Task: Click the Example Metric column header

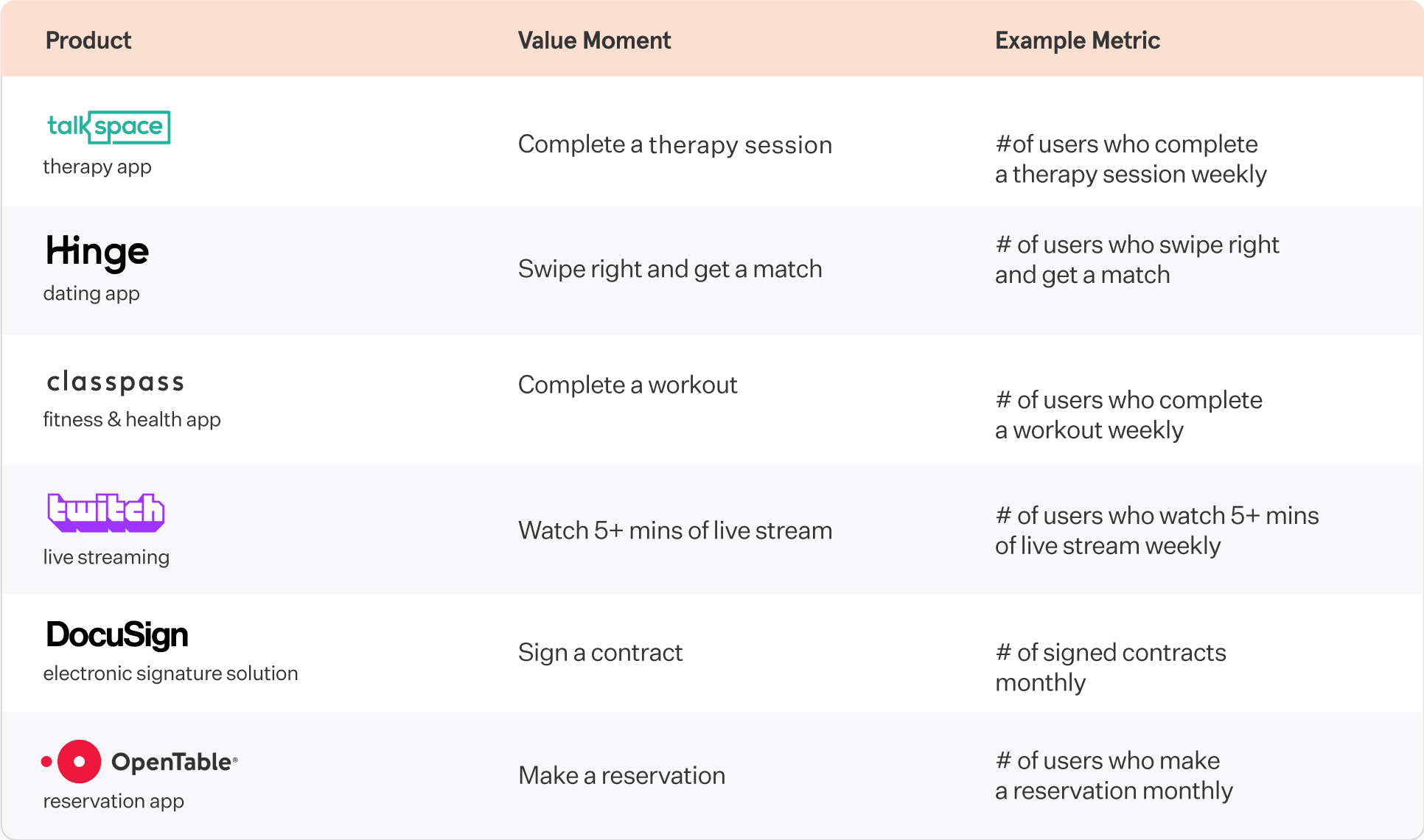Action: pos(1078,40)
